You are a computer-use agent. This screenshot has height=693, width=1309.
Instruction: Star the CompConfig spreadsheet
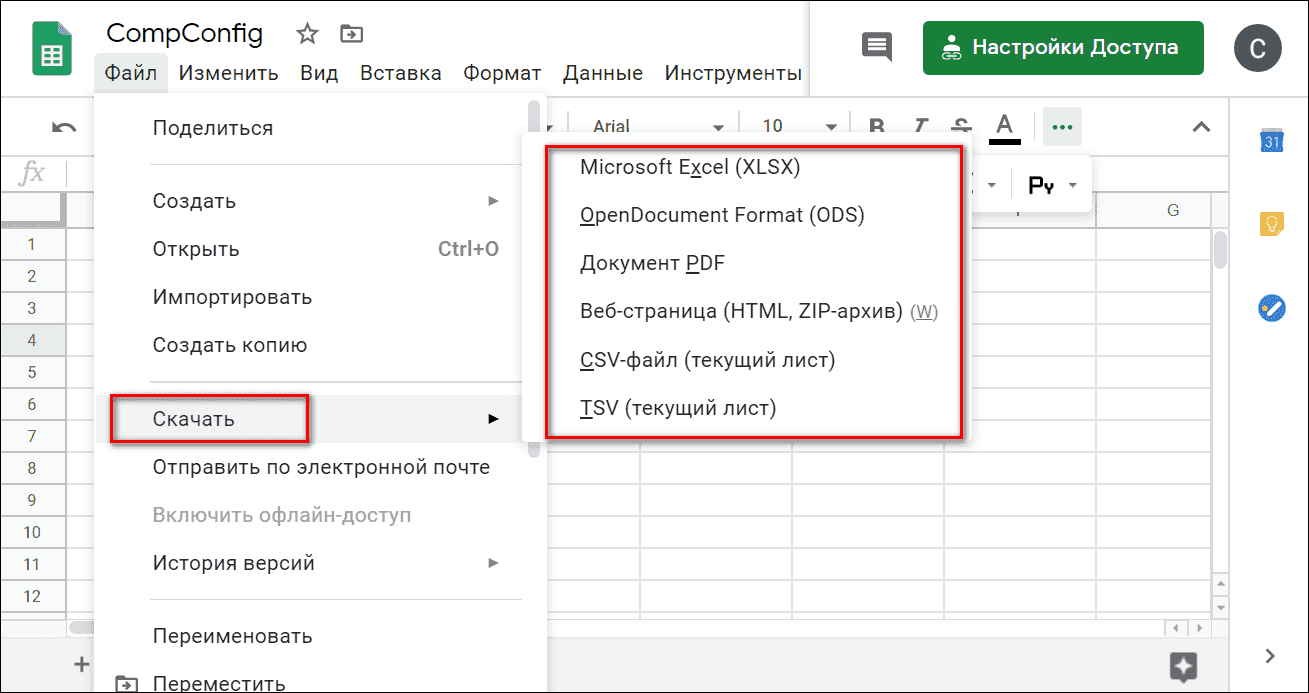click(x=307, y=33)
